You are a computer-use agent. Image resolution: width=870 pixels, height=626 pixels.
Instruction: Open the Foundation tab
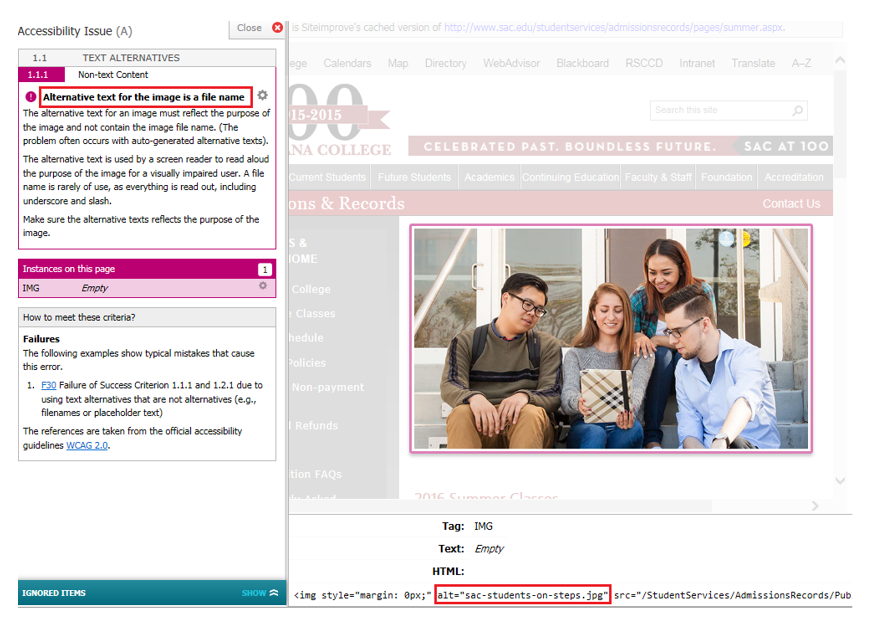(x=726, y=177)
